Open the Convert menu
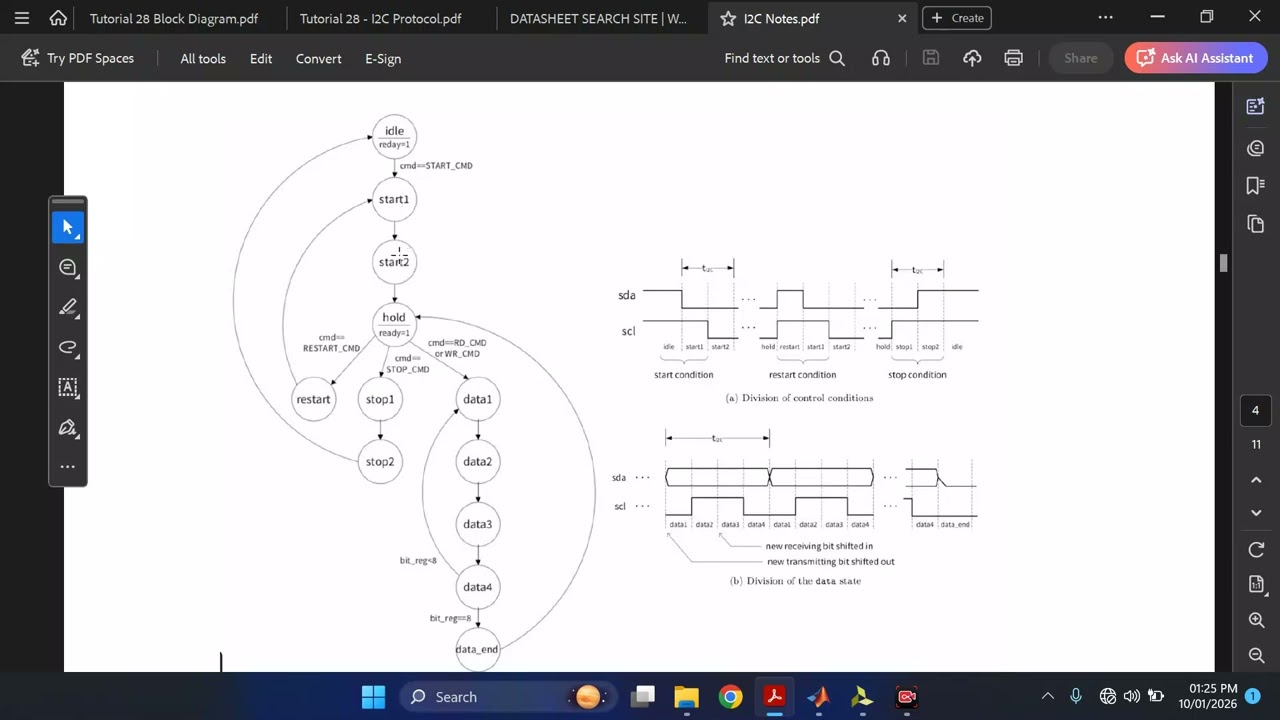Viewport: 1280px width, 720px height. point(318,58)
